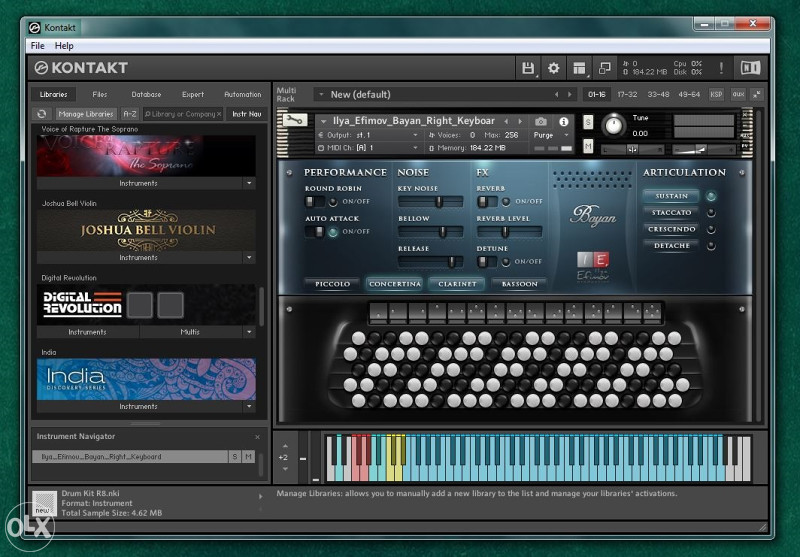The width and height of the screenshot is (800, 557).
Task: Select the Crescendo articulation button
Action: pyautogui.click(x=672, y=229)
